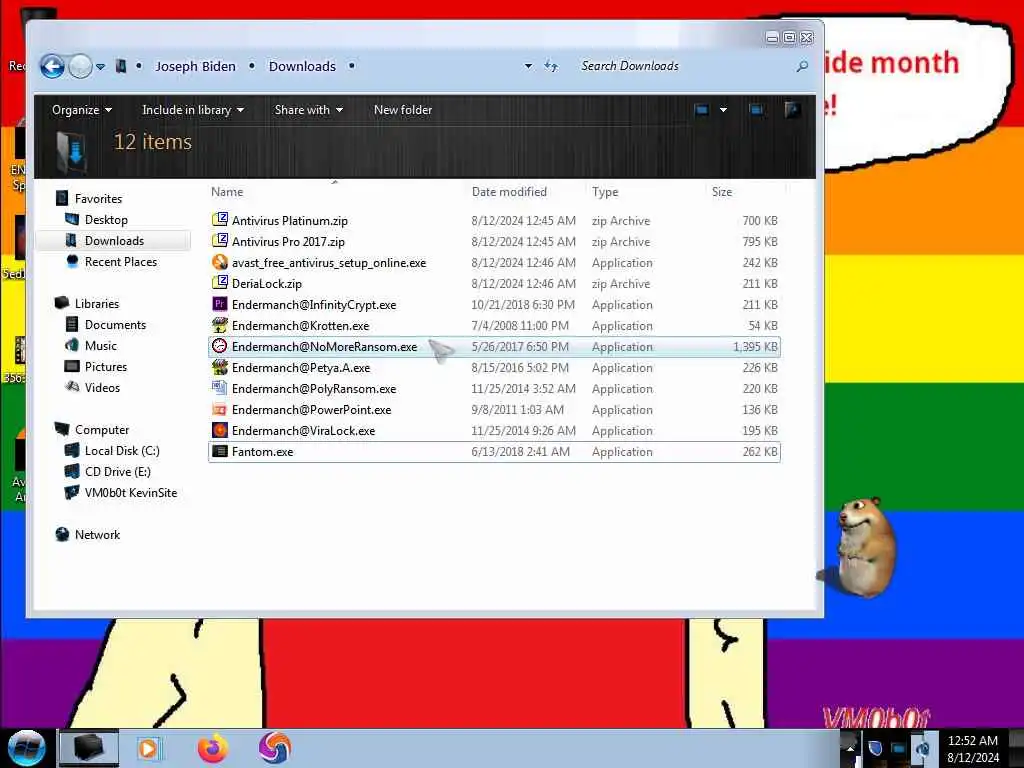1024x768 pixels.
Task: Open the view options dropdown arrow
Action: [x=723, y=110]
